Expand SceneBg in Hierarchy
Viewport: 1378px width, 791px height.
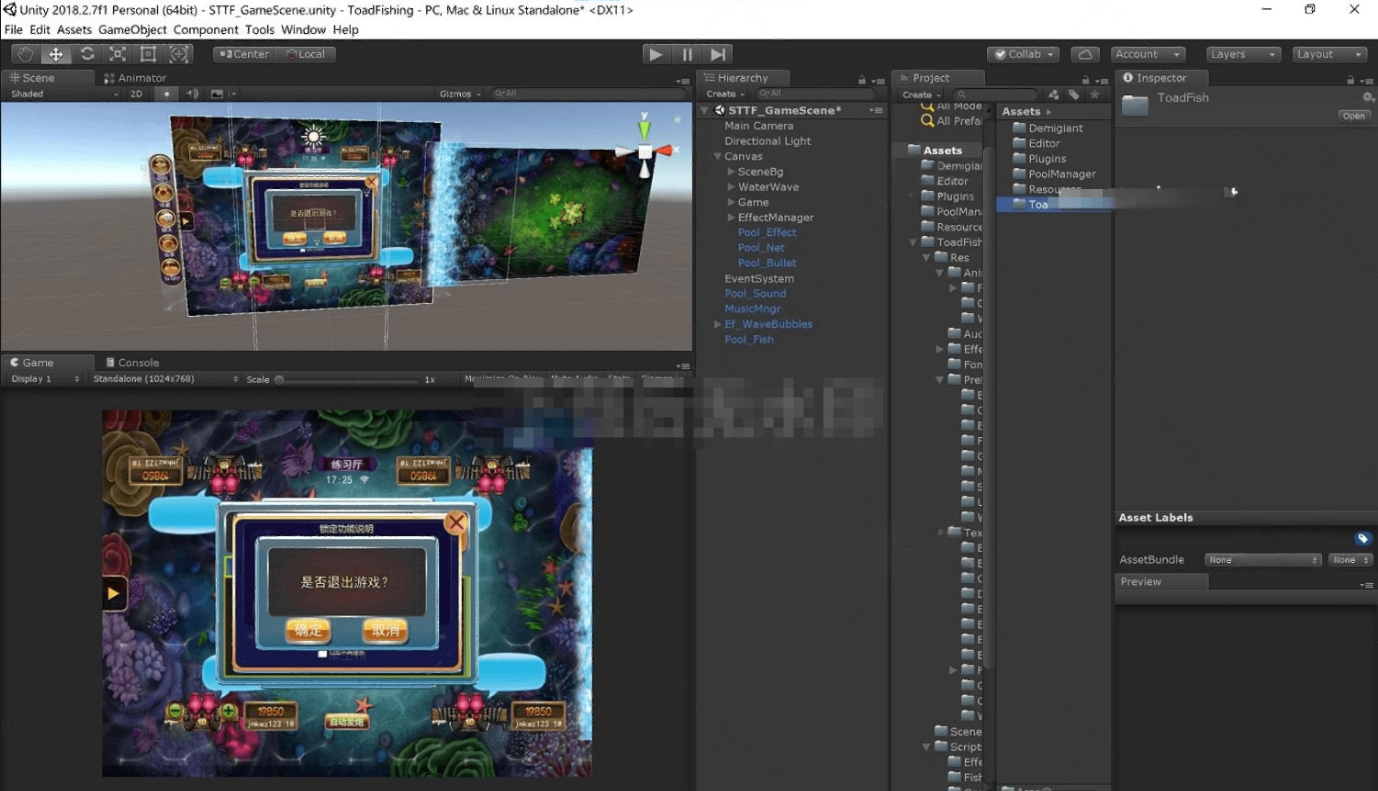click(x=731, y=172)
